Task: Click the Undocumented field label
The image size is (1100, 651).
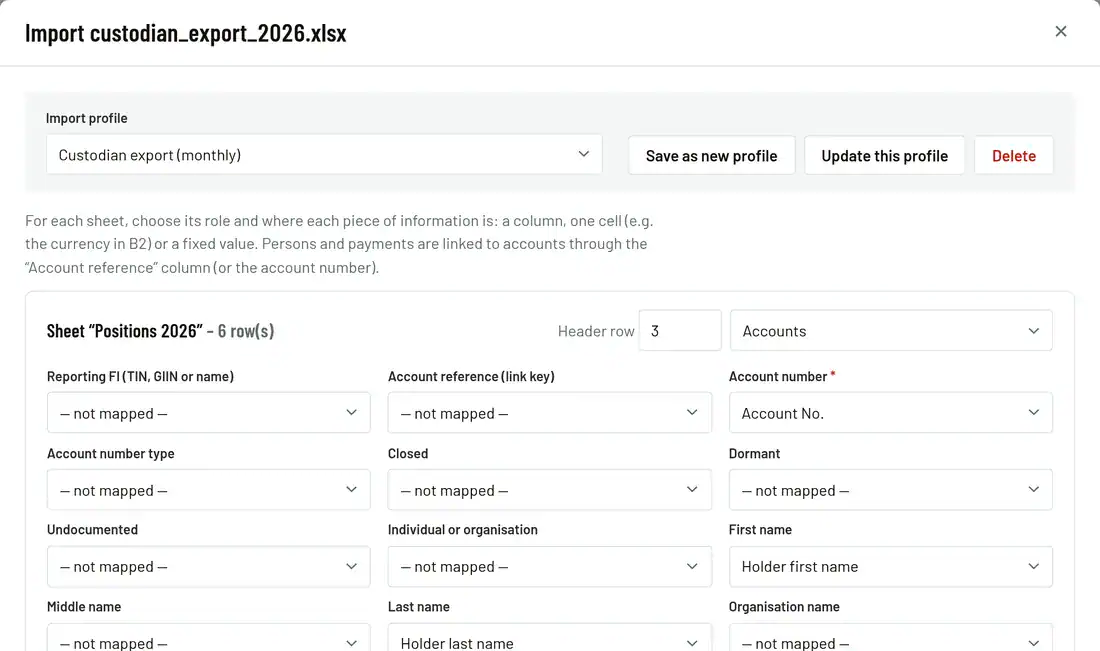Action: pos(93,530)
